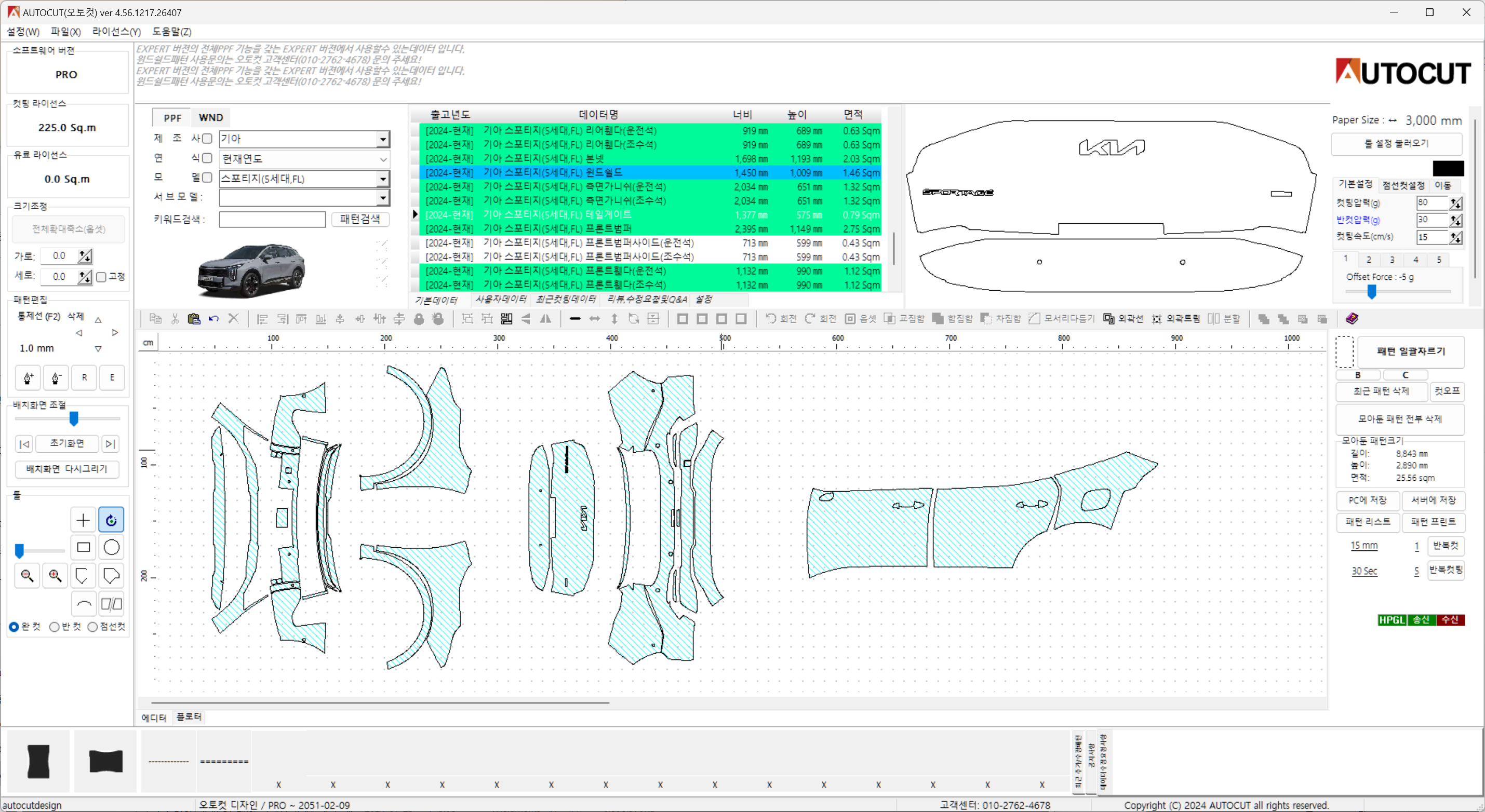Select the split rectangles tool icon
Screen dimensions: 1485x812
(x=111, y=604)
